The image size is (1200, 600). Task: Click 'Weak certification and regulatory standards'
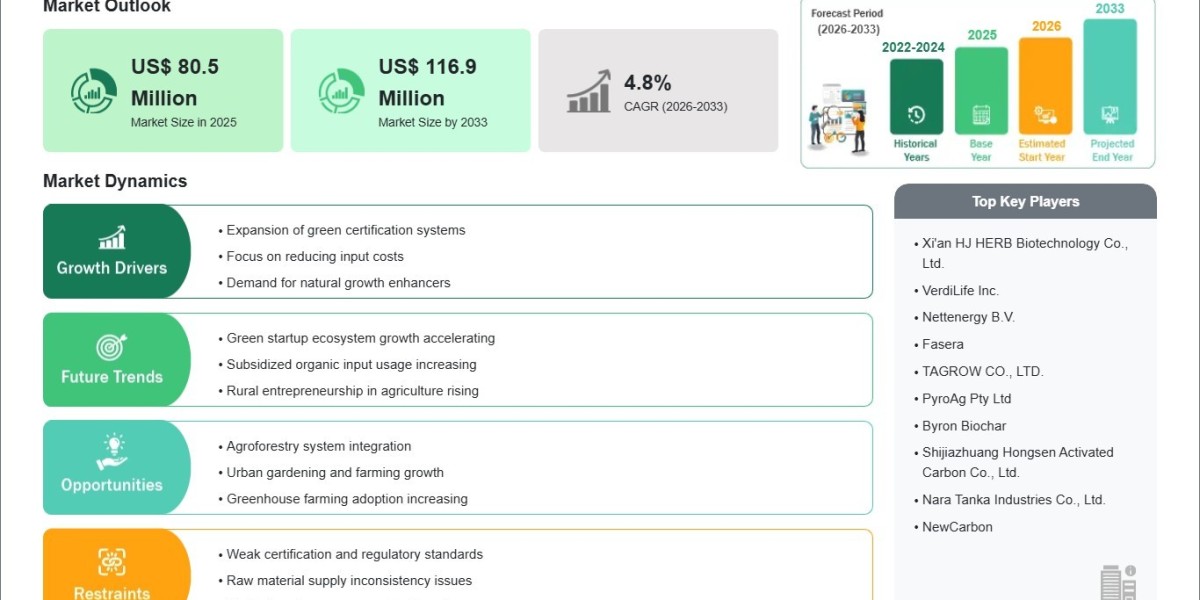(x=354, y=554)
